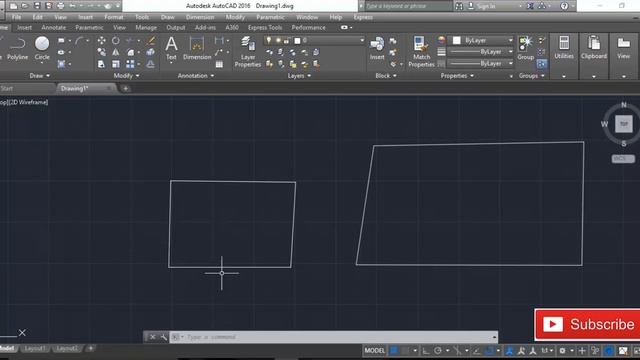Image resolution: width=640 pixels, height=360 pixels.
Task: Start the Dimension tool
Action: 197,48
